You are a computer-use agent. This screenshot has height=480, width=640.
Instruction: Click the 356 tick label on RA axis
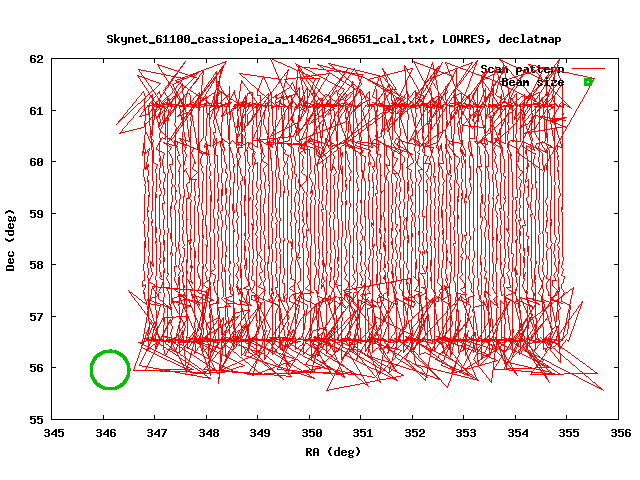tap(620, 434)
